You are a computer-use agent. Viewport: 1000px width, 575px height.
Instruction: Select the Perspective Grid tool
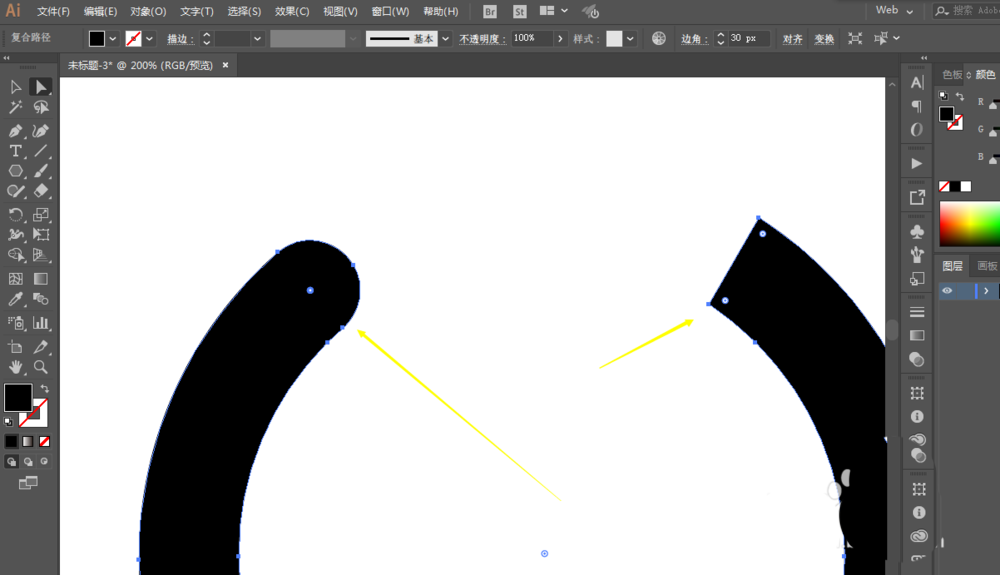click(41, 255)
